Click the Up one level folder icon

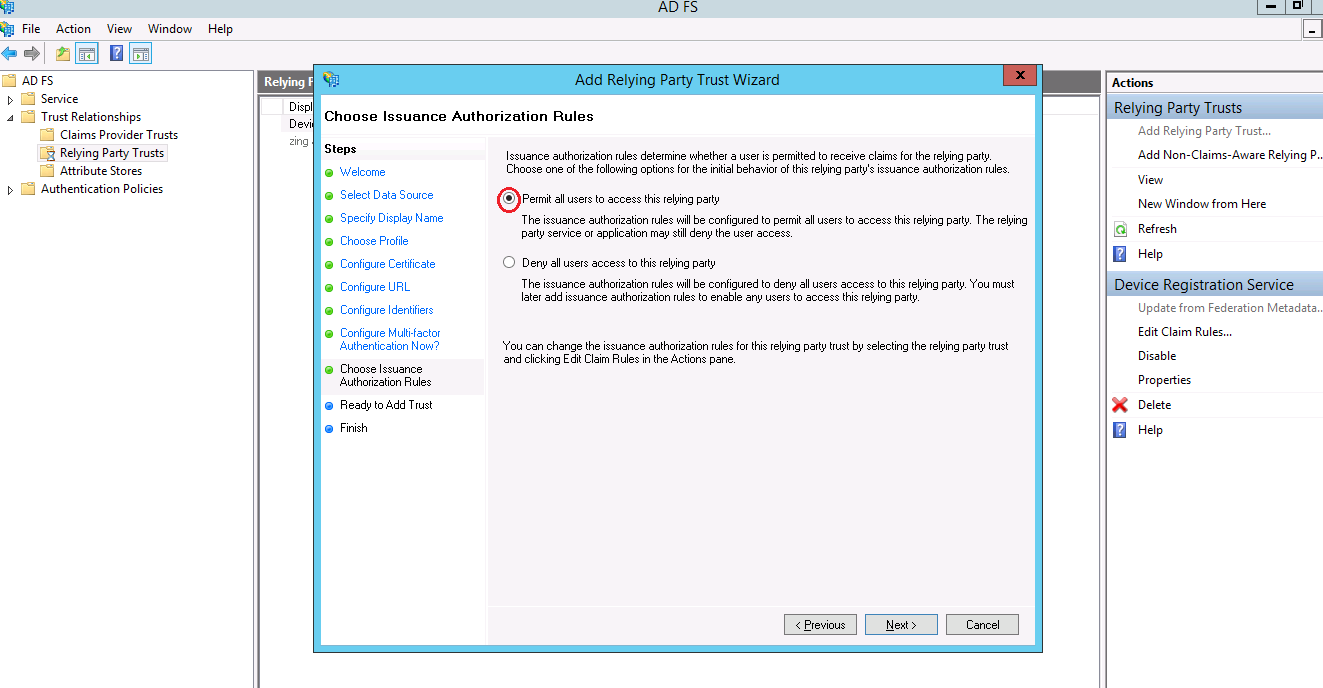pyautogui.click(x=63, y=53)
